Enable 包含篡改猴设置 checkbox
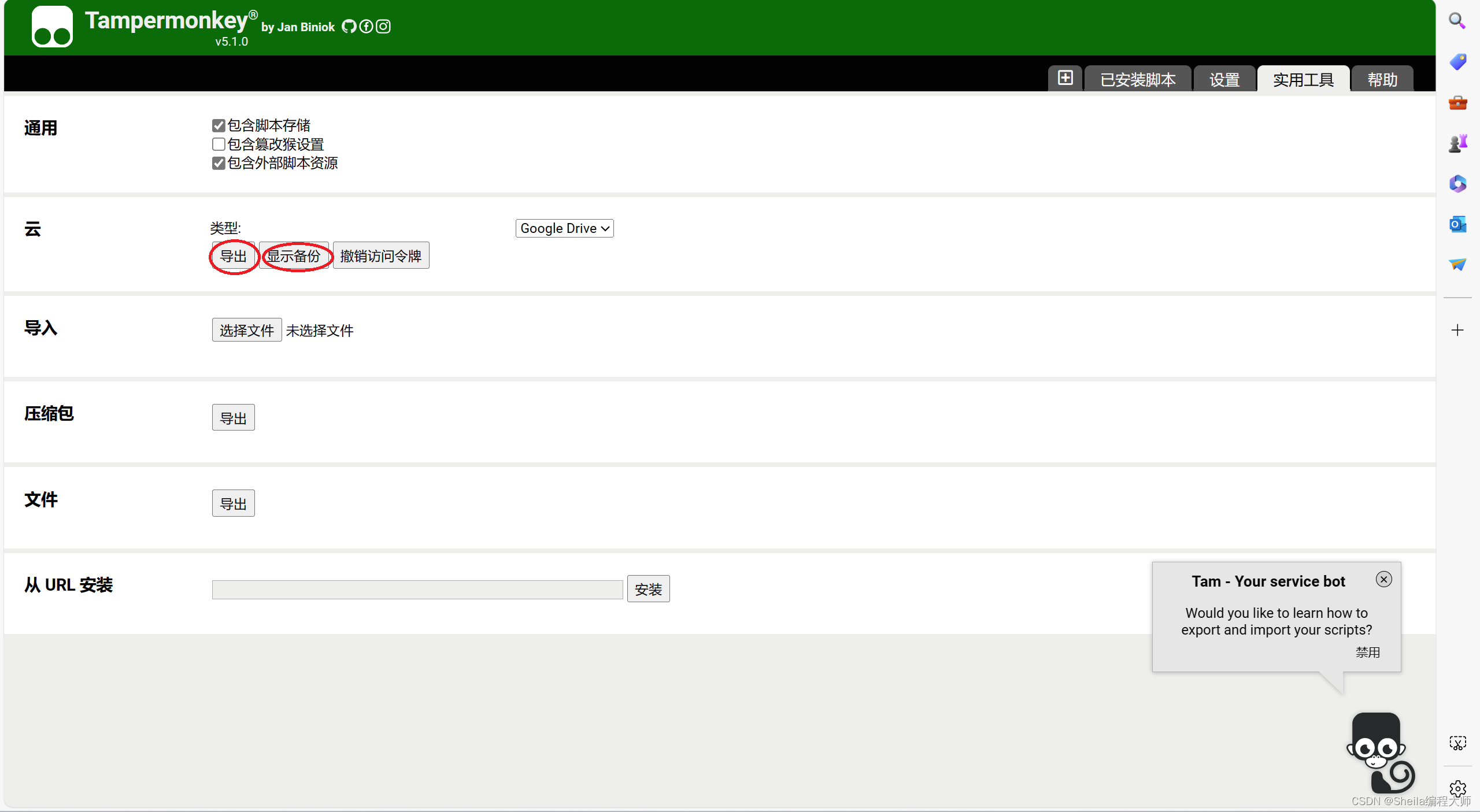The width and height of the screenshot is (1480, 812). tap(219, 144)
